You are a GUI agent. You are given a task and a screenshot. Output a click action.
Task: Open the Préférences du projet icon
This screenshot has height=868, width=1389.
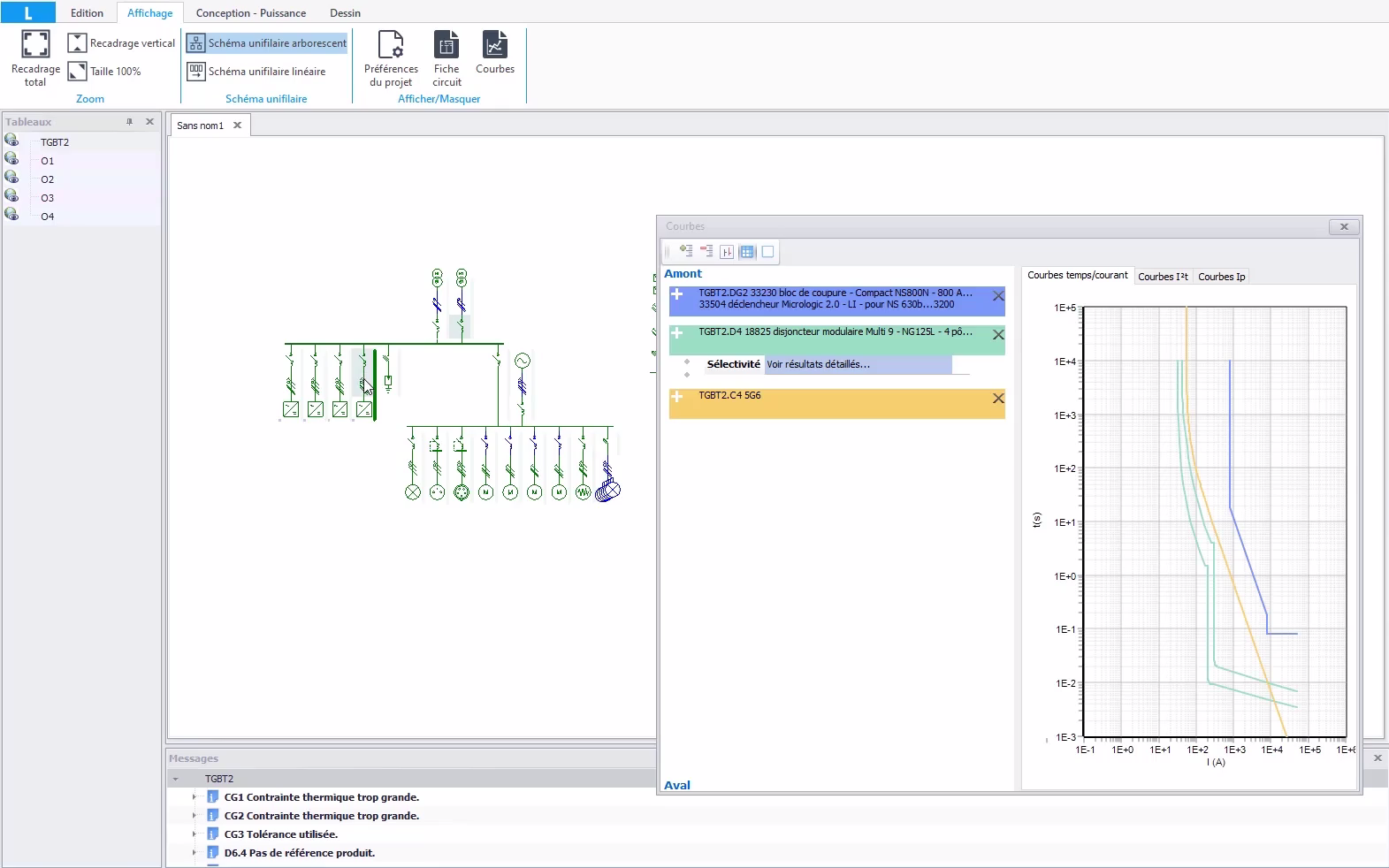click(391, 44)
